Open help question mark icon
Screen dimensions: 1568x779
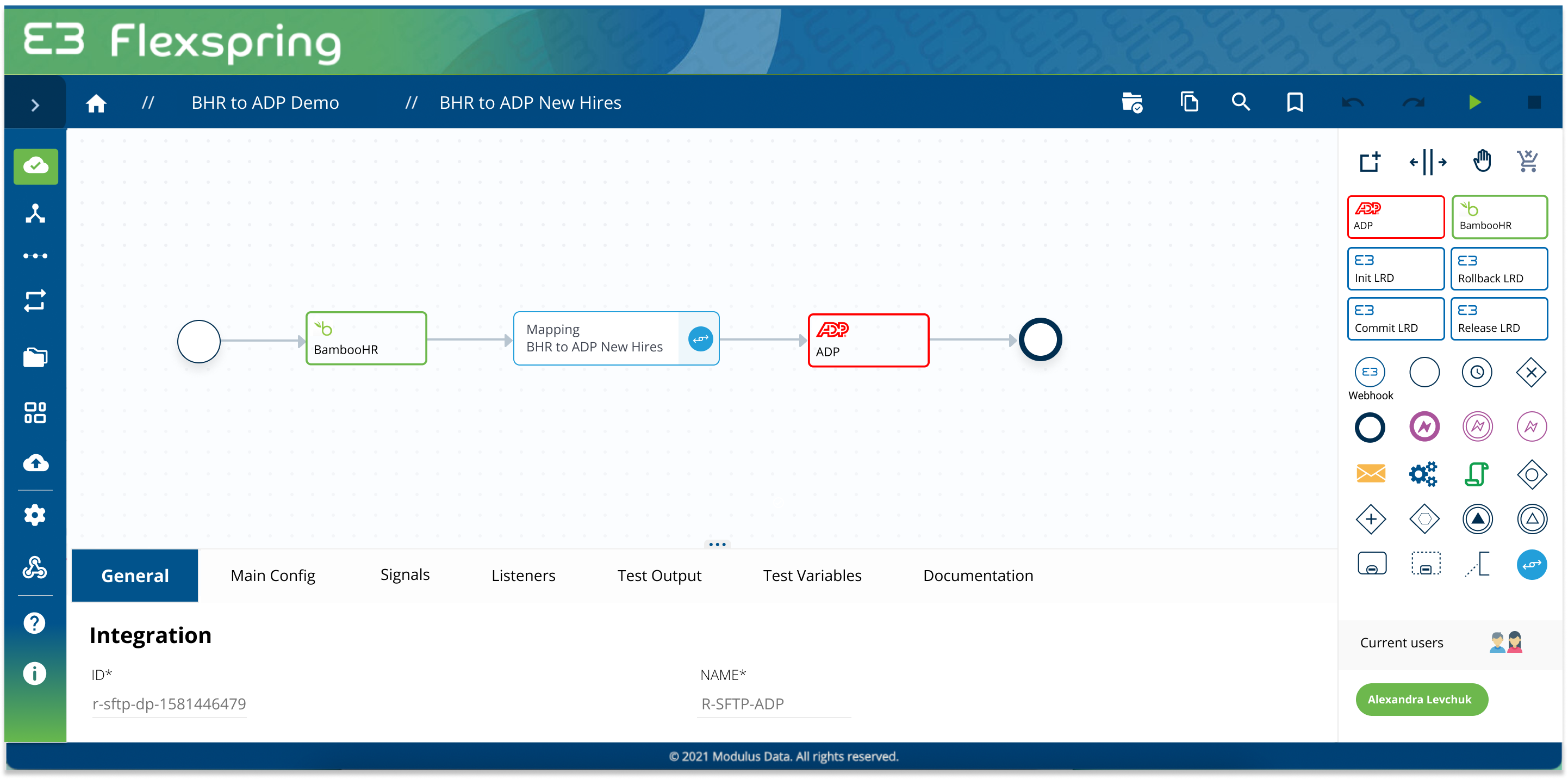click(35, 623)
